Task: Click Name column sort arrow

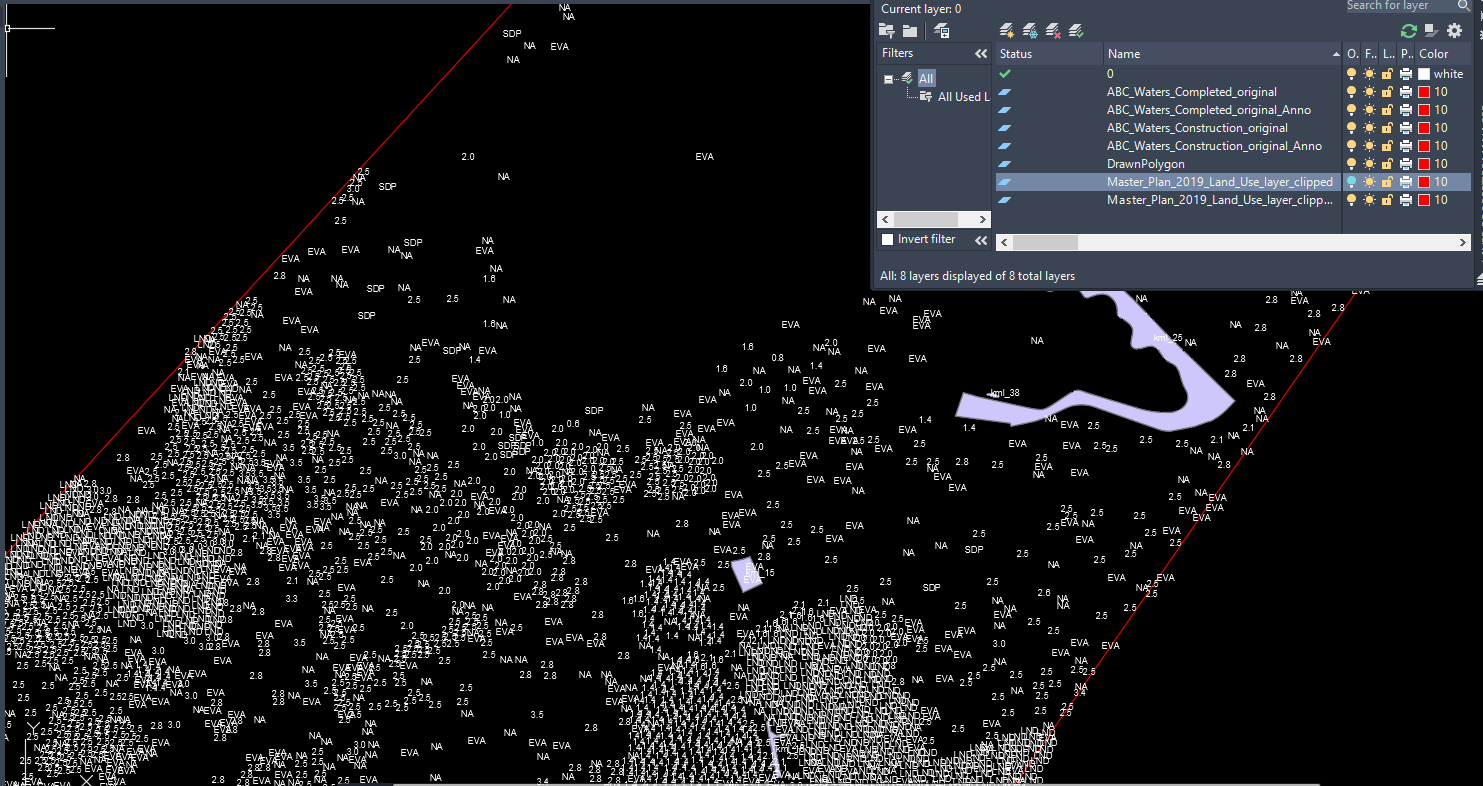Action: pos(1336,54)
